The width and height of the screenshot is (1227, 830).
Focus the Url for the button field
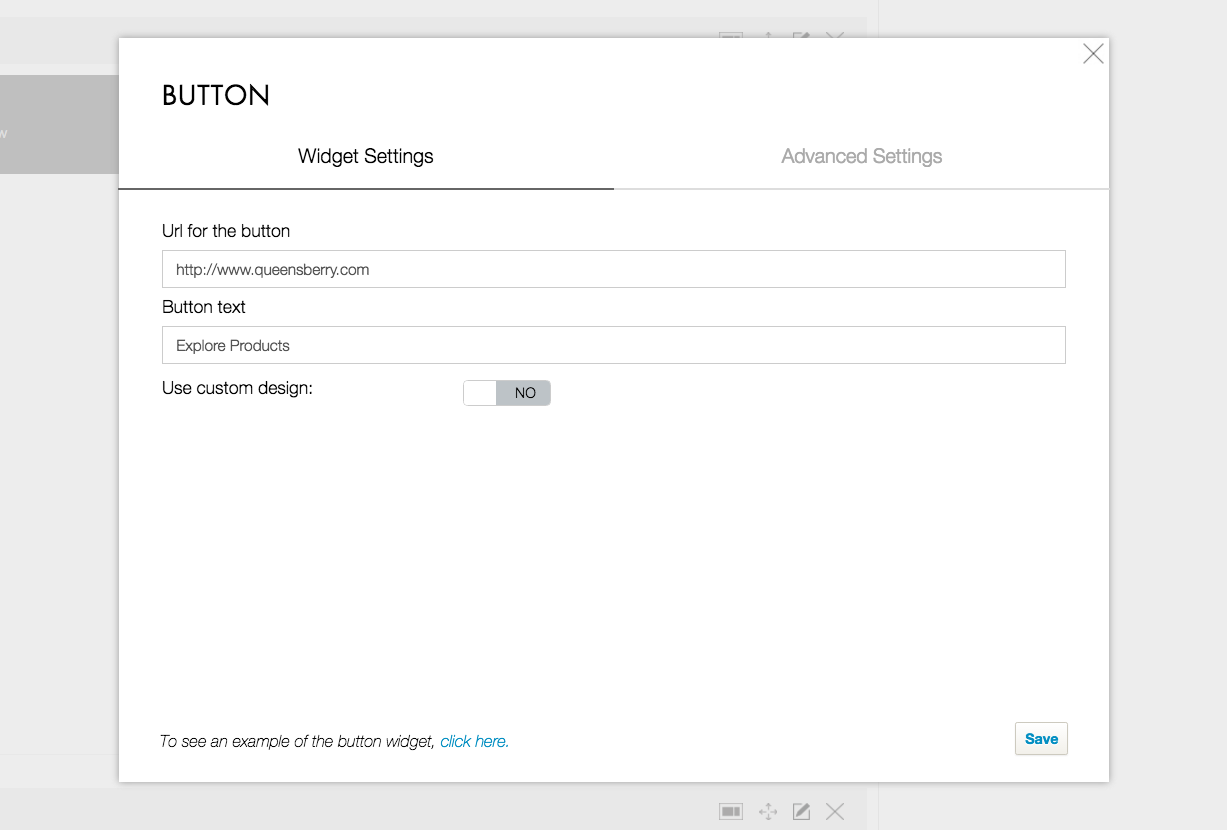point(613,270)
